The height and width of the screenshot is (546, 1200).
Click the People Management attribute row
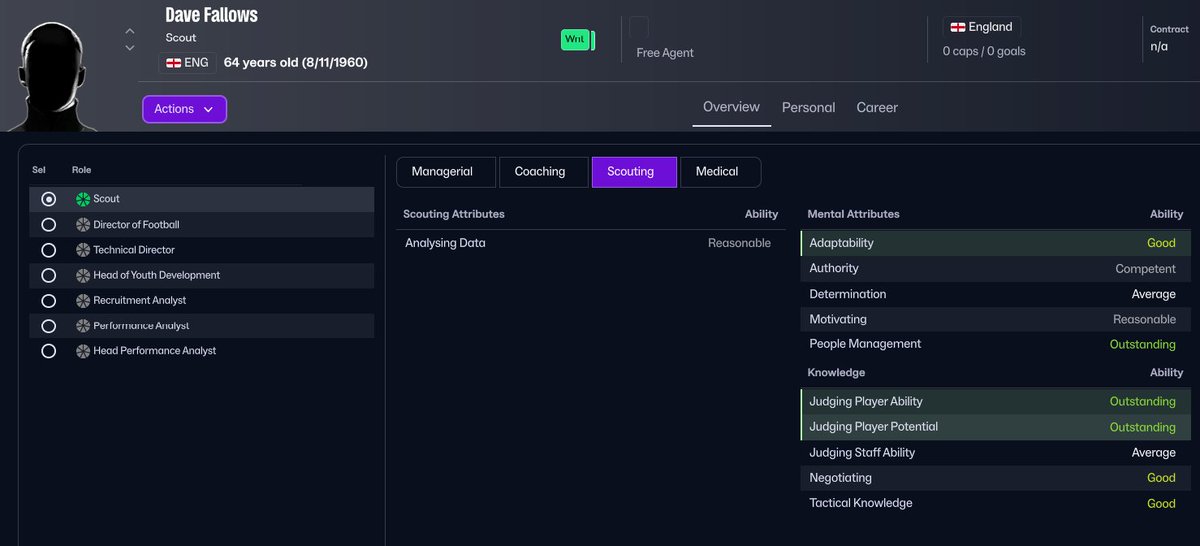995,344
